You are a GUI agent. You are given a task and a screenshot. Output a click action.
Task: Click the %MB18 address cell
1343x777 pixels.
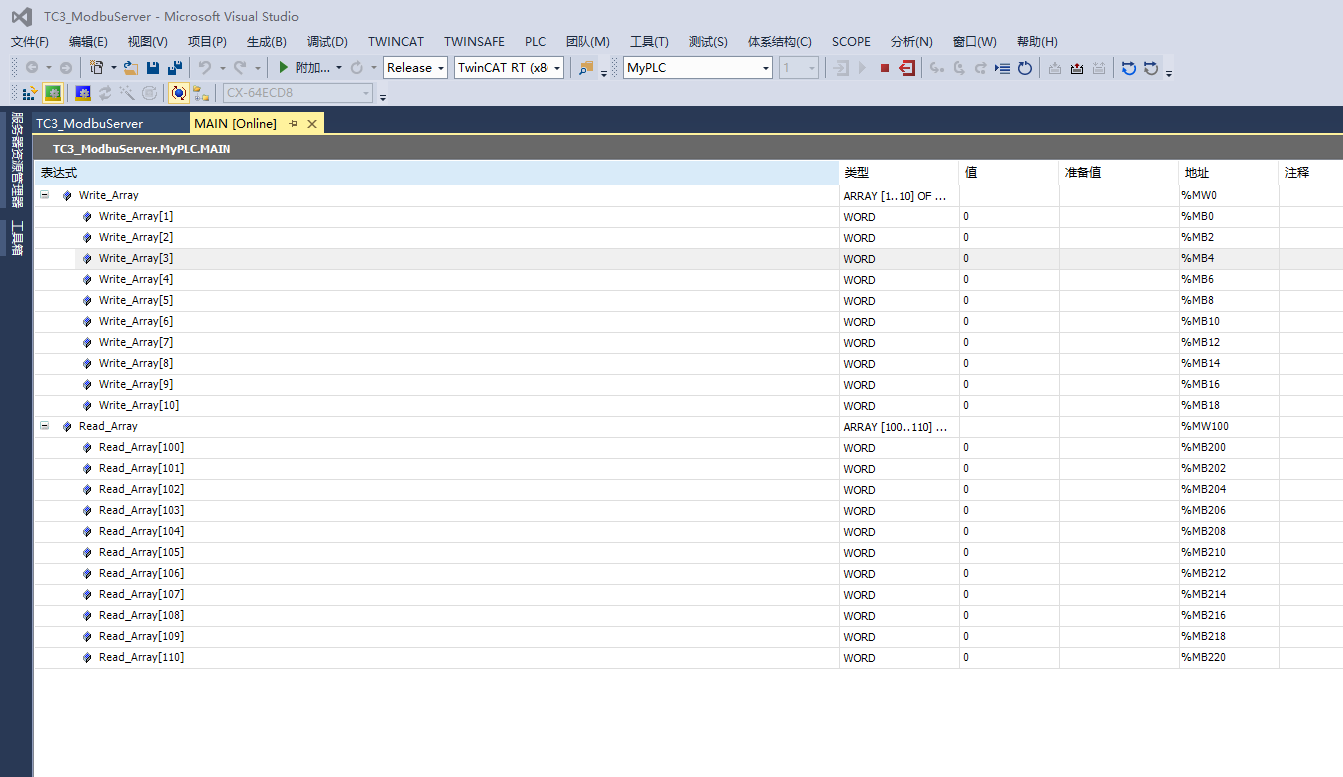(x=1229, y=405)
